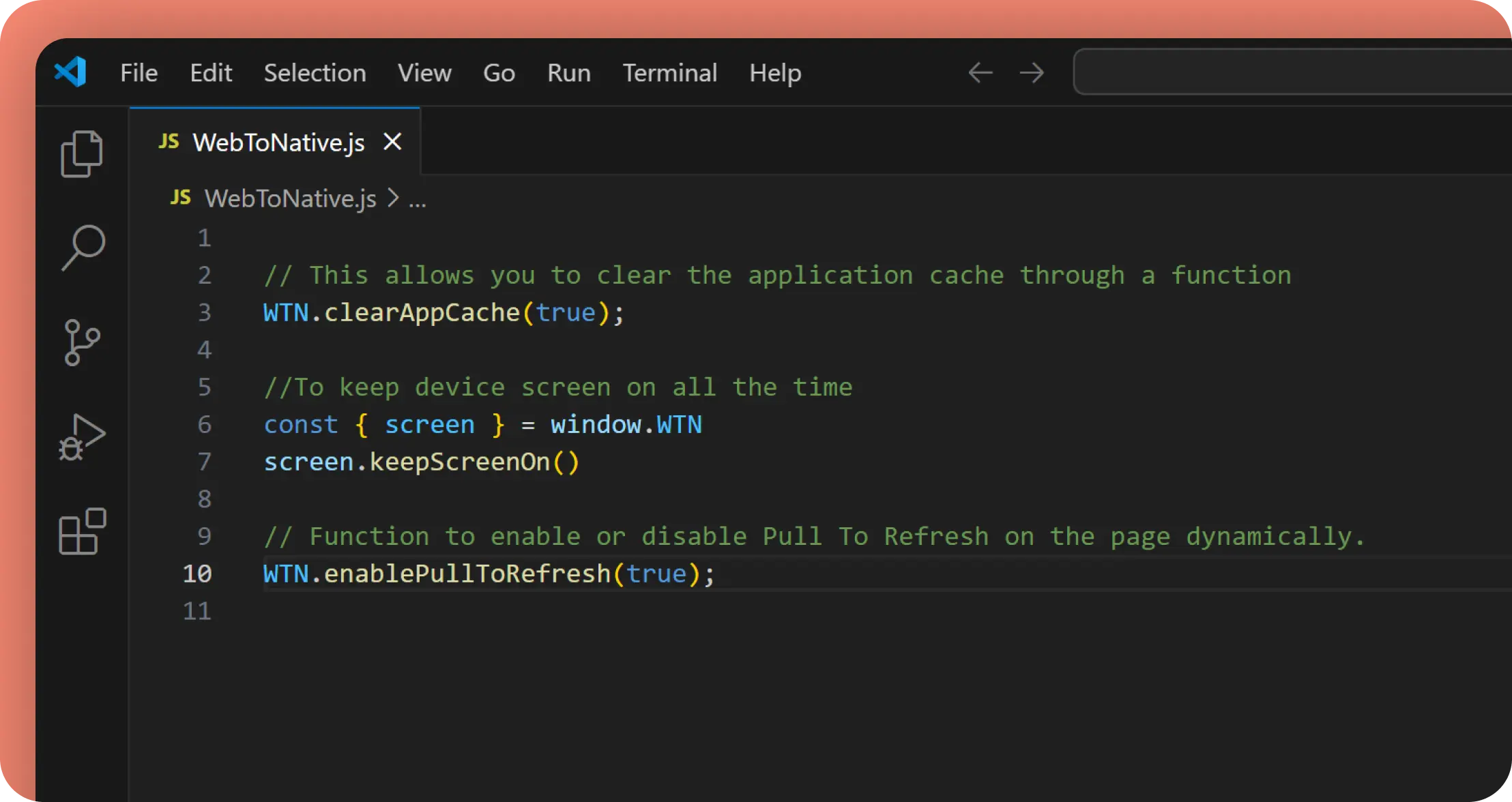Screen dimensions: 1512x802
Task: Click WebToNative.js in the breadcrumb
Action: click(x=290, y=198)
